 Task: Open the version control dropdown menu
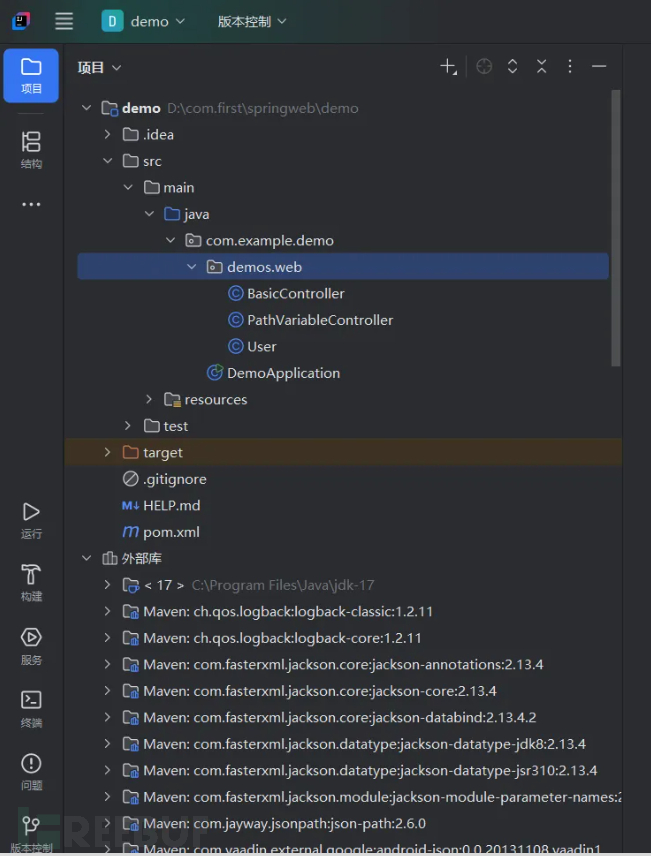tap(252, 21)
